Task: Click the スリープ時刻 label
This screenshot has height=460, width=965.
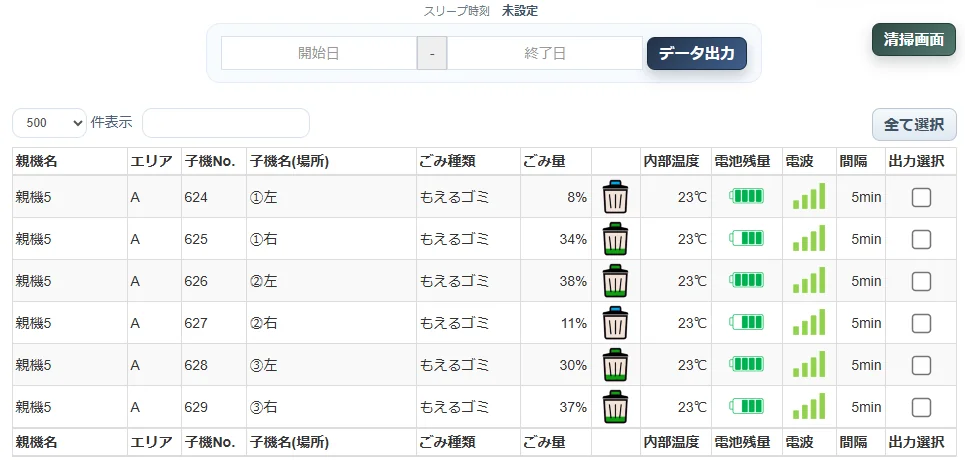Action: tap(457, 11)
